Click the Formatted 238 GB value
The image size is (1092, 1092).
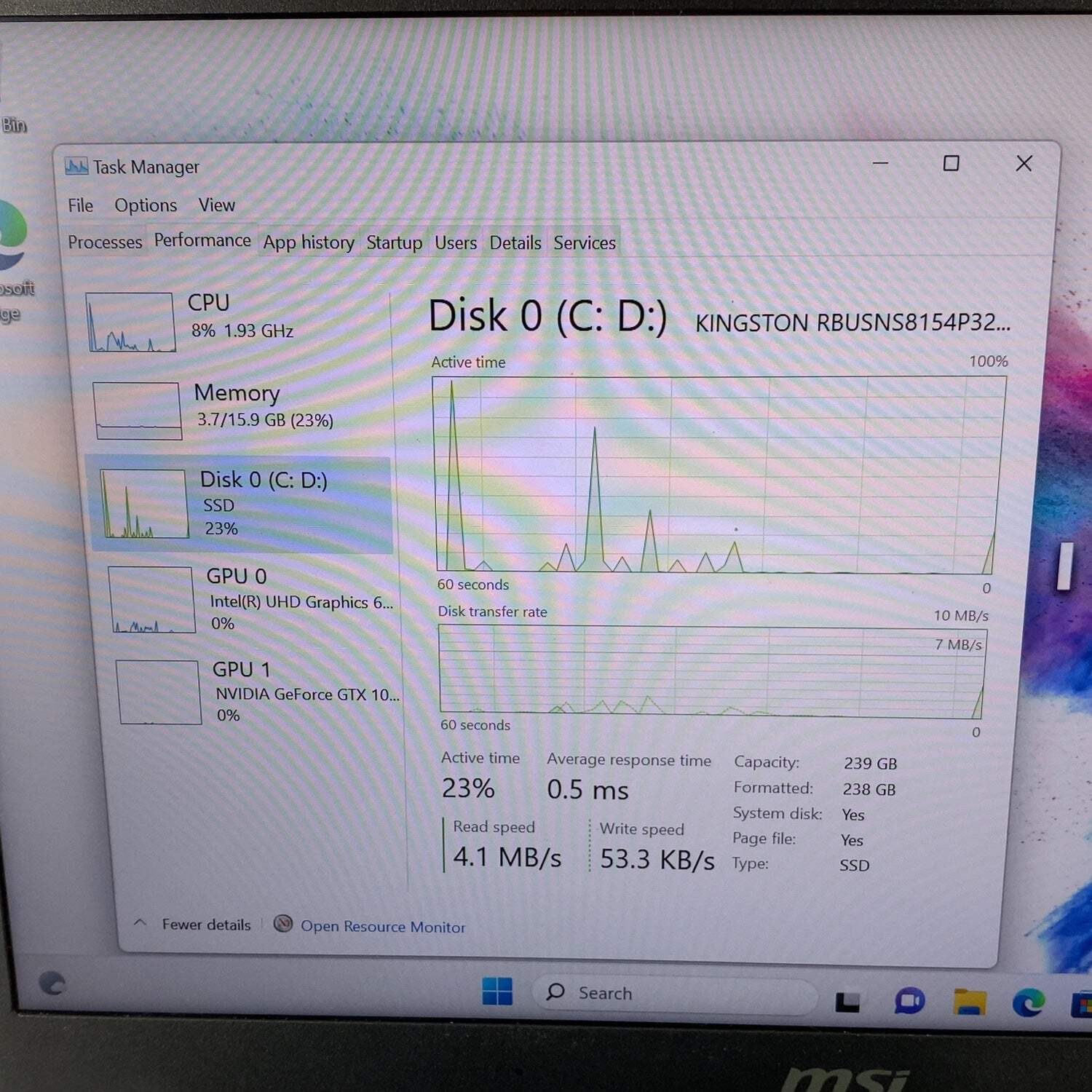869,789
